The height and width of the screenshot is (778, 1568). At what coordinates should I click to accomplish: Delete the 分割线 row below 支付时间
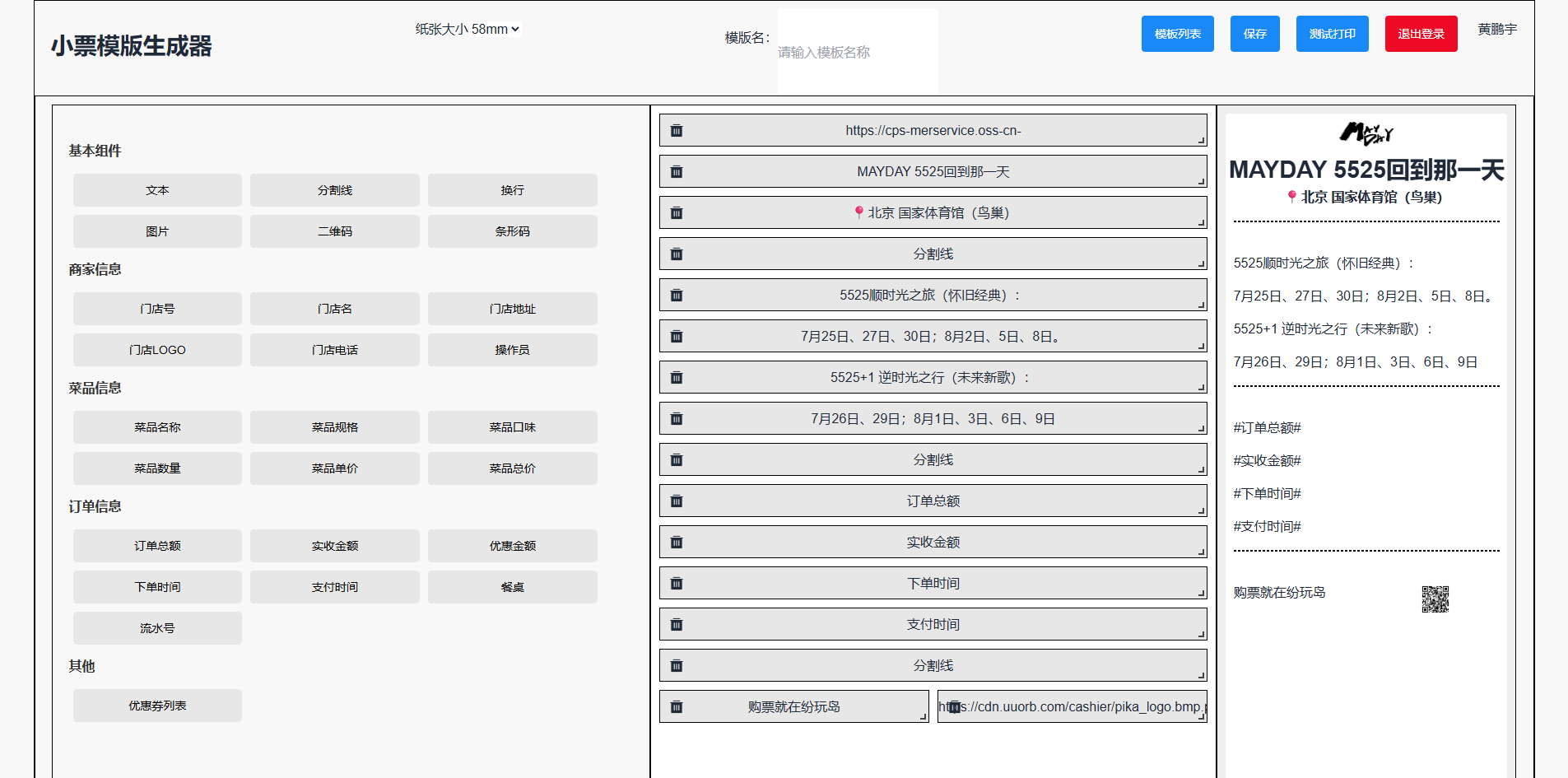(677, 666)
